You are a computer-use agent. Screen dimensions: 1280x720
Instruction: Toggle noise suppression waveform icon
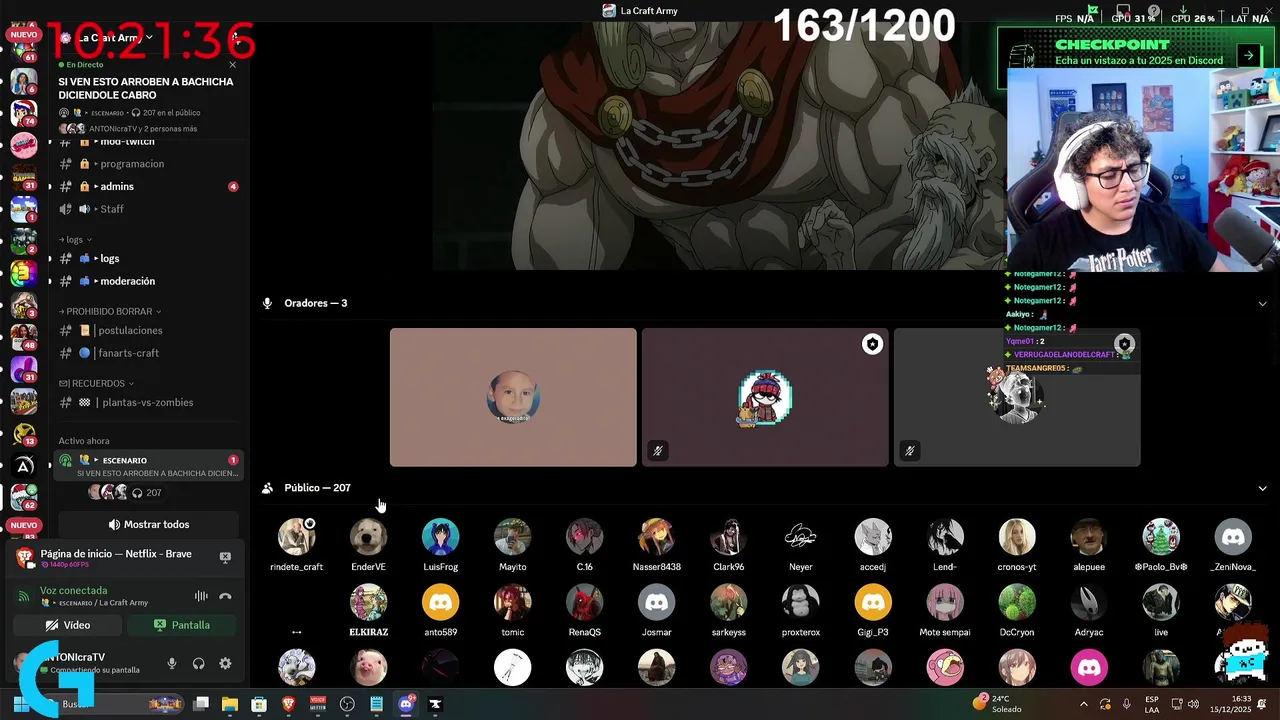coord(201,596)
